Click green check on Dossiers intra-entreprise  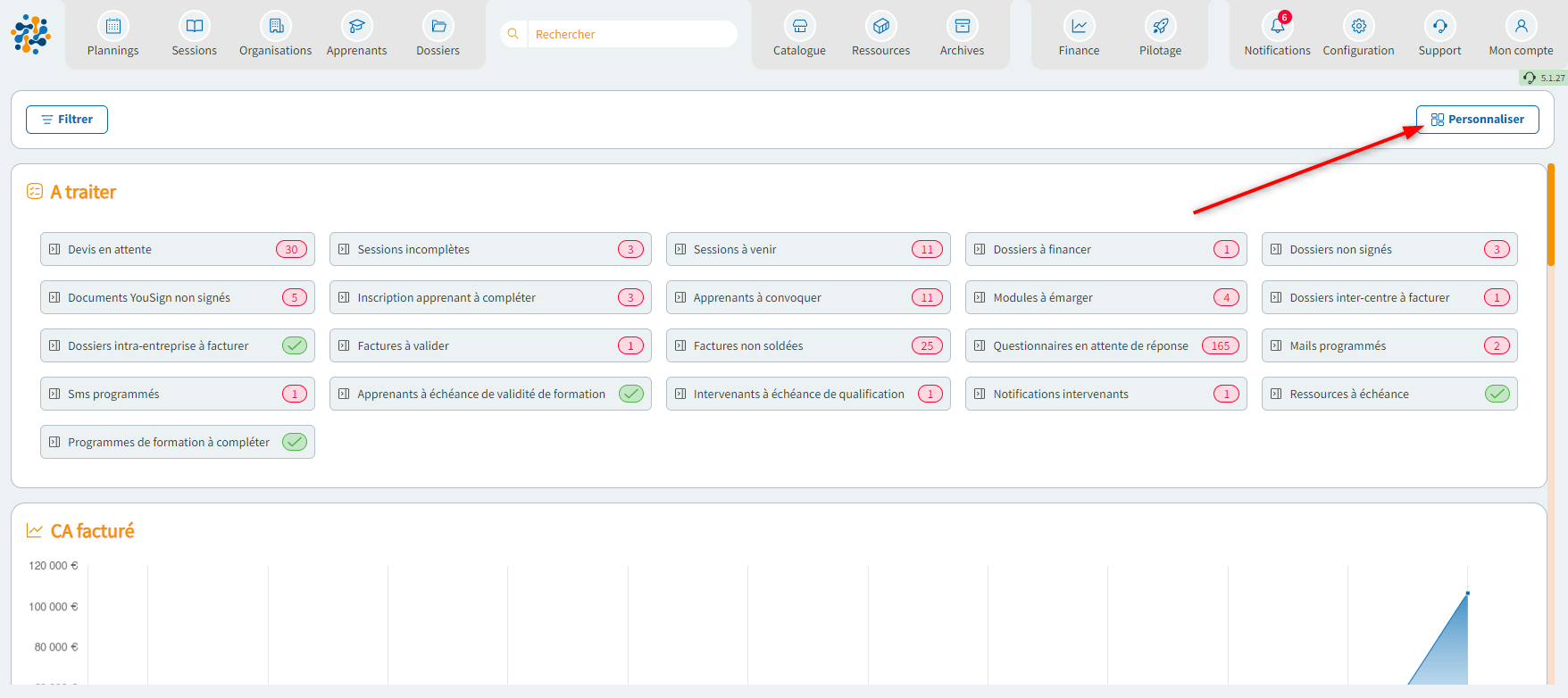[x=295, y=345]
